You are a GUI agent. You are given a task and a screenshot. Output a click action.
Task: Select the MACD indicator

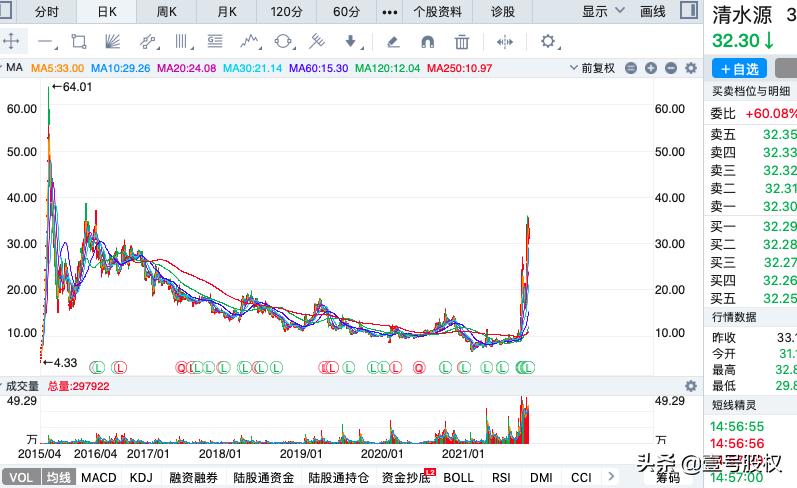[x=99, y=477]
